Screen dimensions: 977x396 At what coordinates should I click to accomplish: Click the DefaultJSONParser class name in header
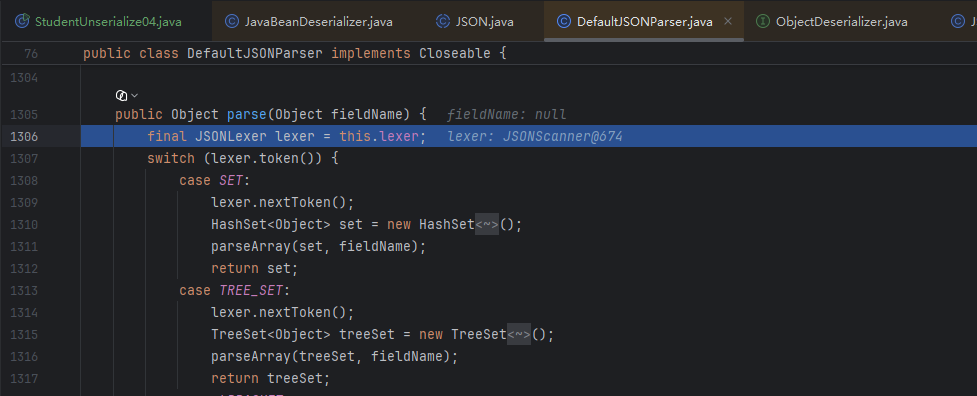coord(255,54)
